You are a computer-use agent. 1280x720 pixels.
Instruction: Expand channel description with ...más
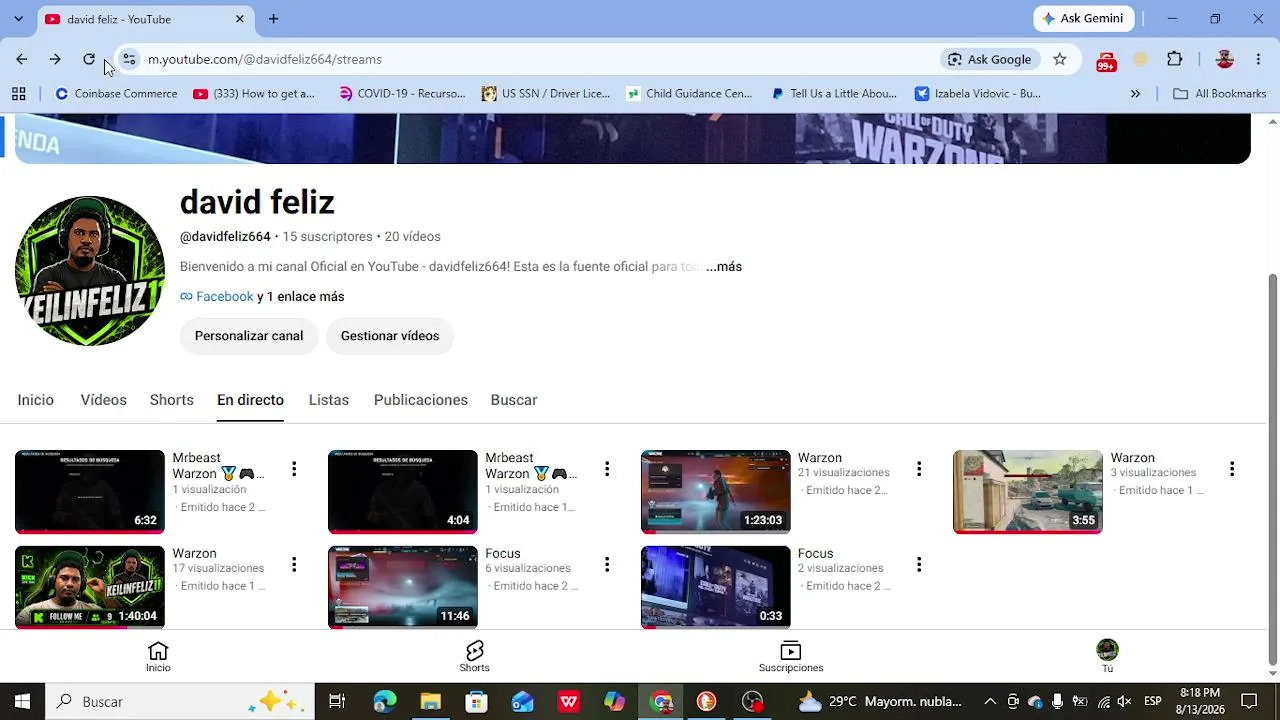coord(724,267)
